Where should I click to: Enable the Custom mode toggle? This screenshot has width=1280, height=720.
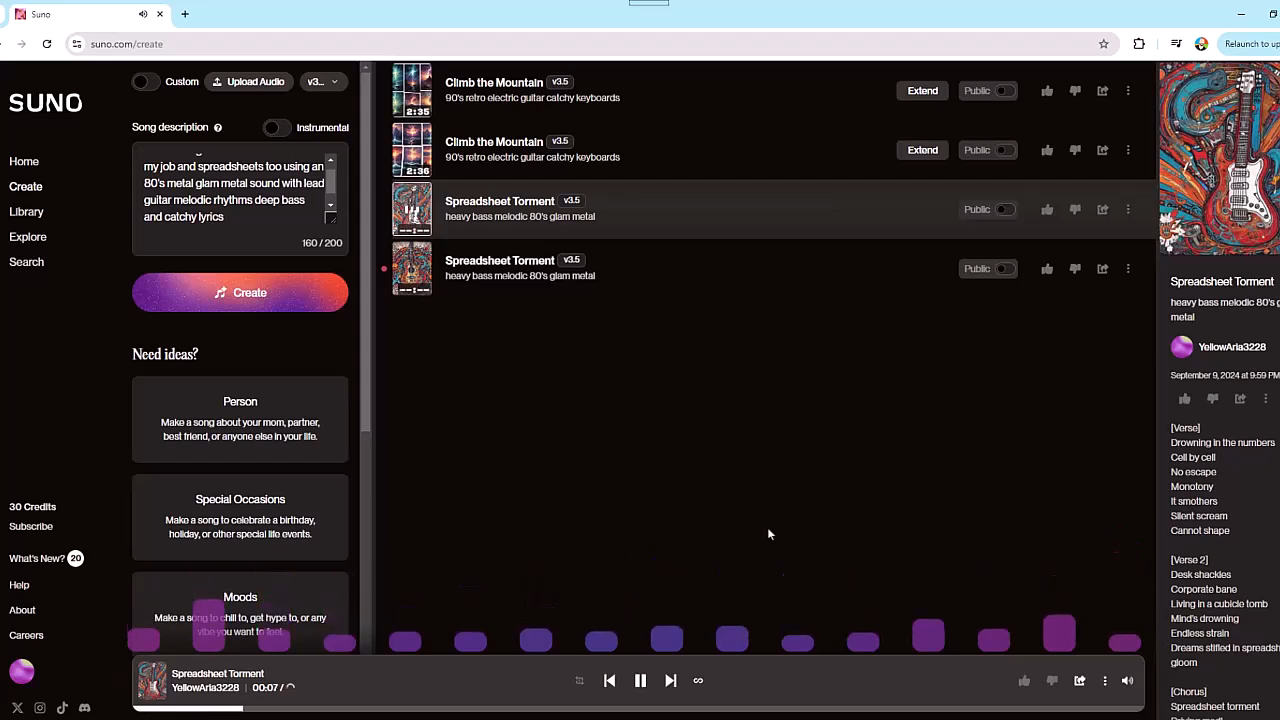coord(145,82)
